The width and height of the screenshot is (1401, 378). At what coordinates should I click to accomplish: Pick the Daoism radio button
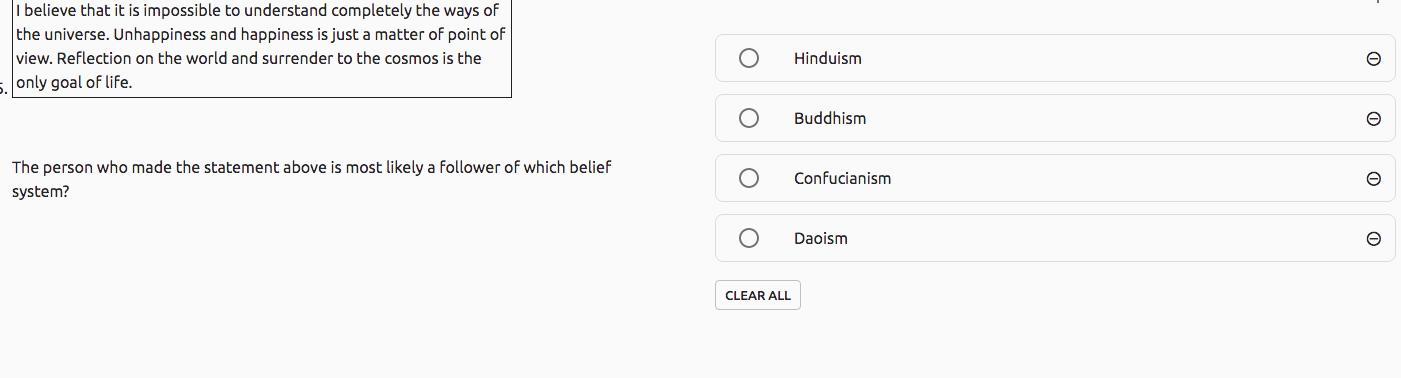(x=749, y=238)
